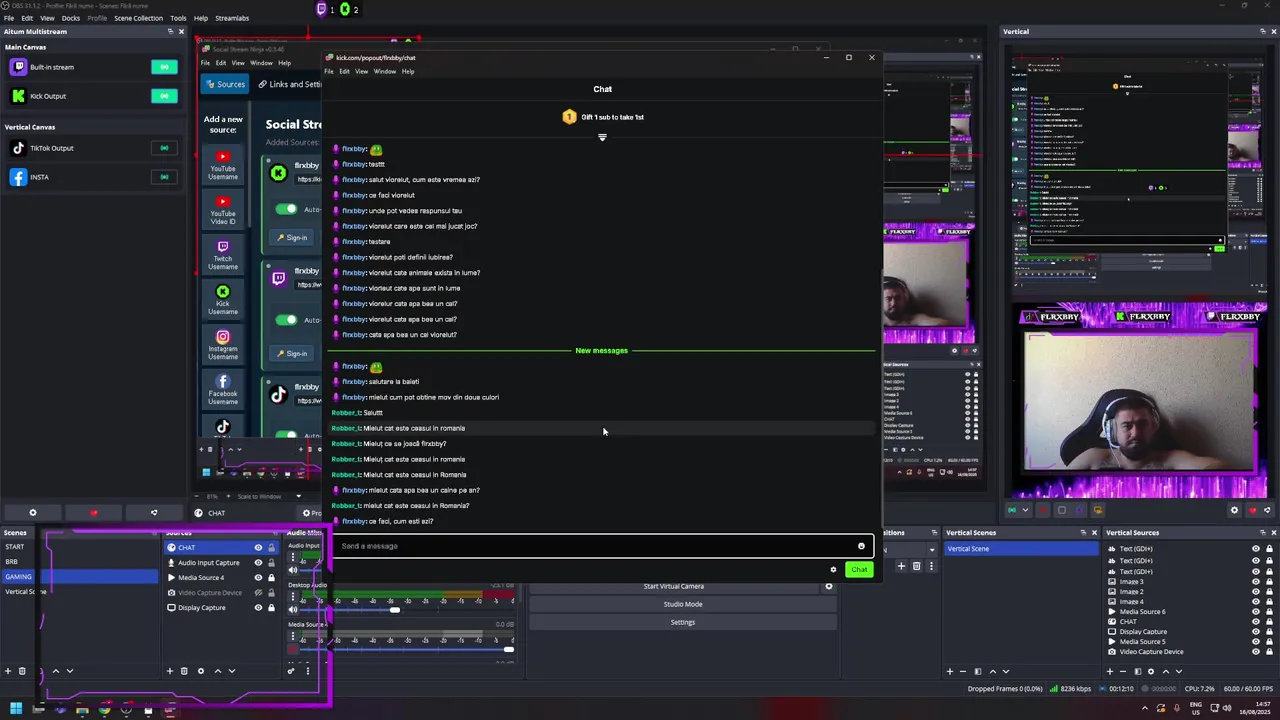Open properties gear in the Sources dock toolbar
The image size is (1280, 720).
tap(200, 671)
